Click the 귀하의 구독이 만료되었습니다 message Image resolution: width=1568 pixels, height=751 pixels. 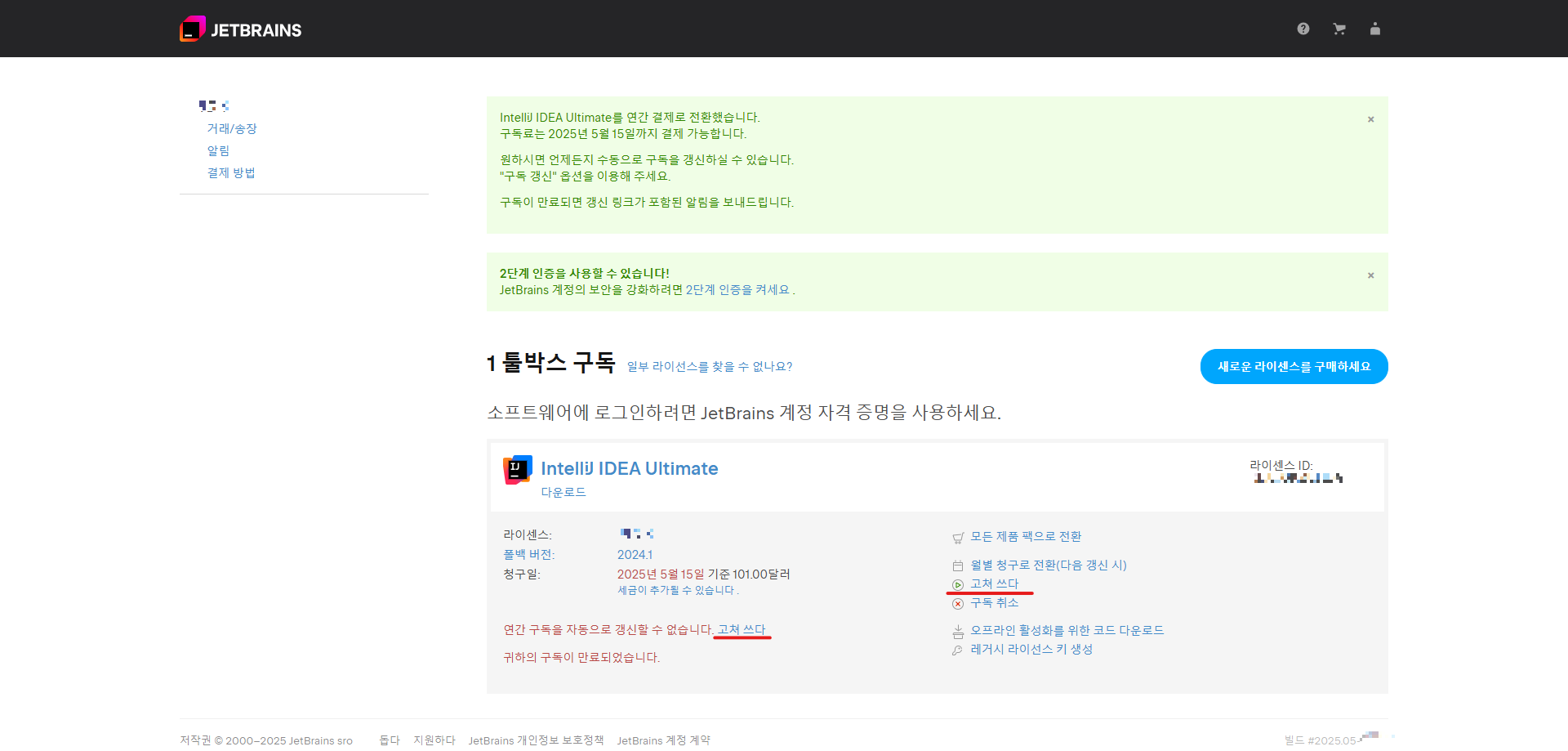pyautogui.click(x=581, y=657)
